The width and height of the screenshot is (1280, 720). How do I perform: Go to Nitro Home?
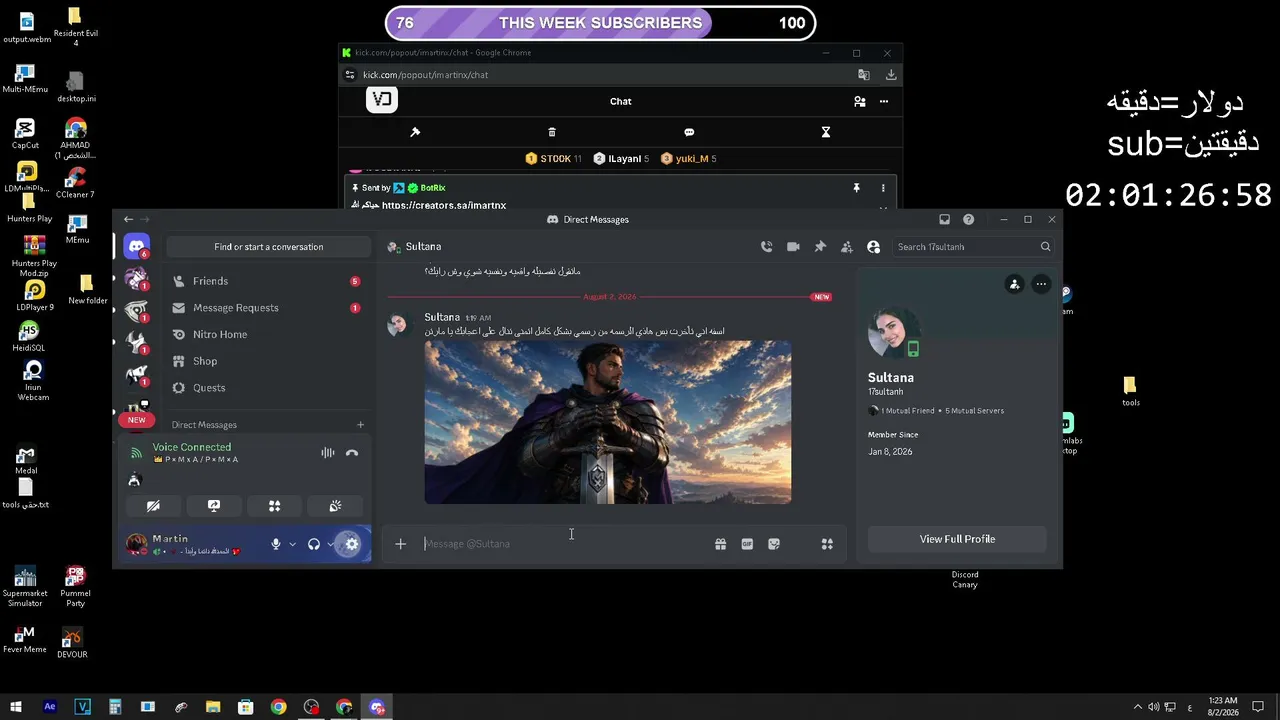click(268, 334)
